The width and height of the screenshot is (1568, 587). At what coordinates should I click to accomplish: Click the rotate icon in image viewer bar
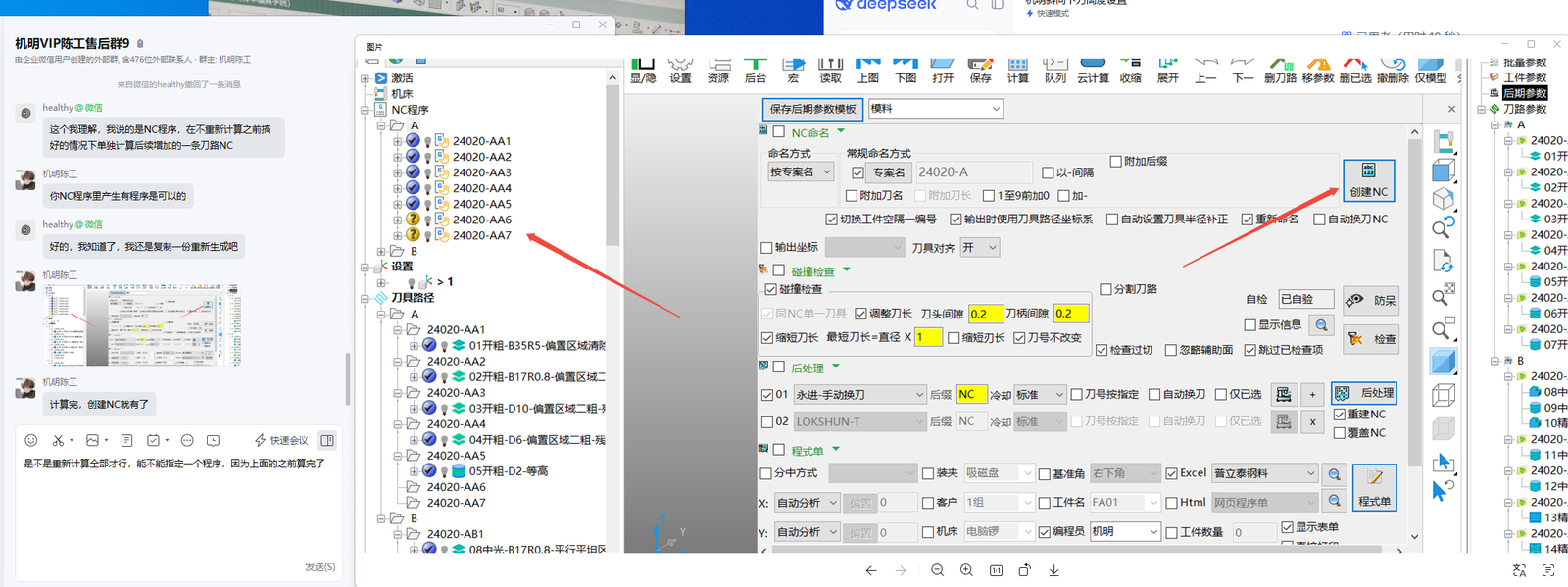[1025, 570]
